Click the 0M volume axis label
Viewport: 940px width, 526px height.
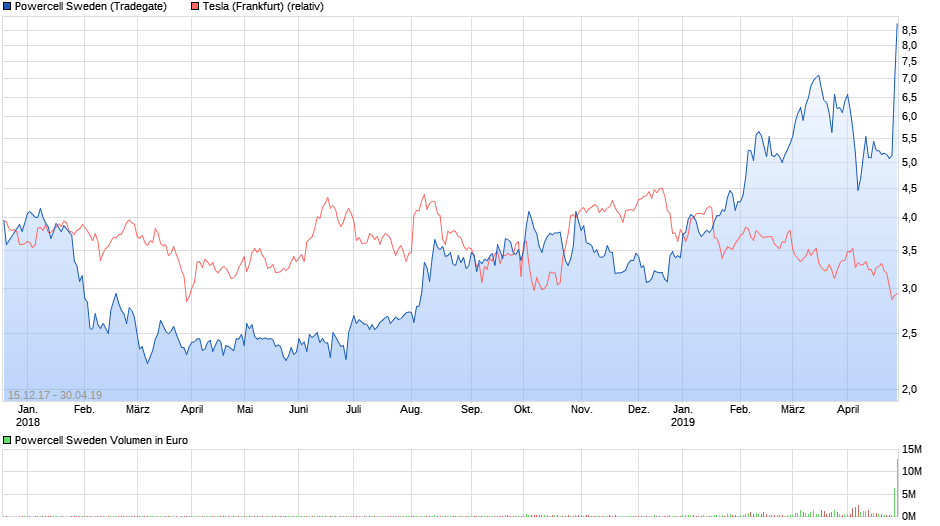909,516
